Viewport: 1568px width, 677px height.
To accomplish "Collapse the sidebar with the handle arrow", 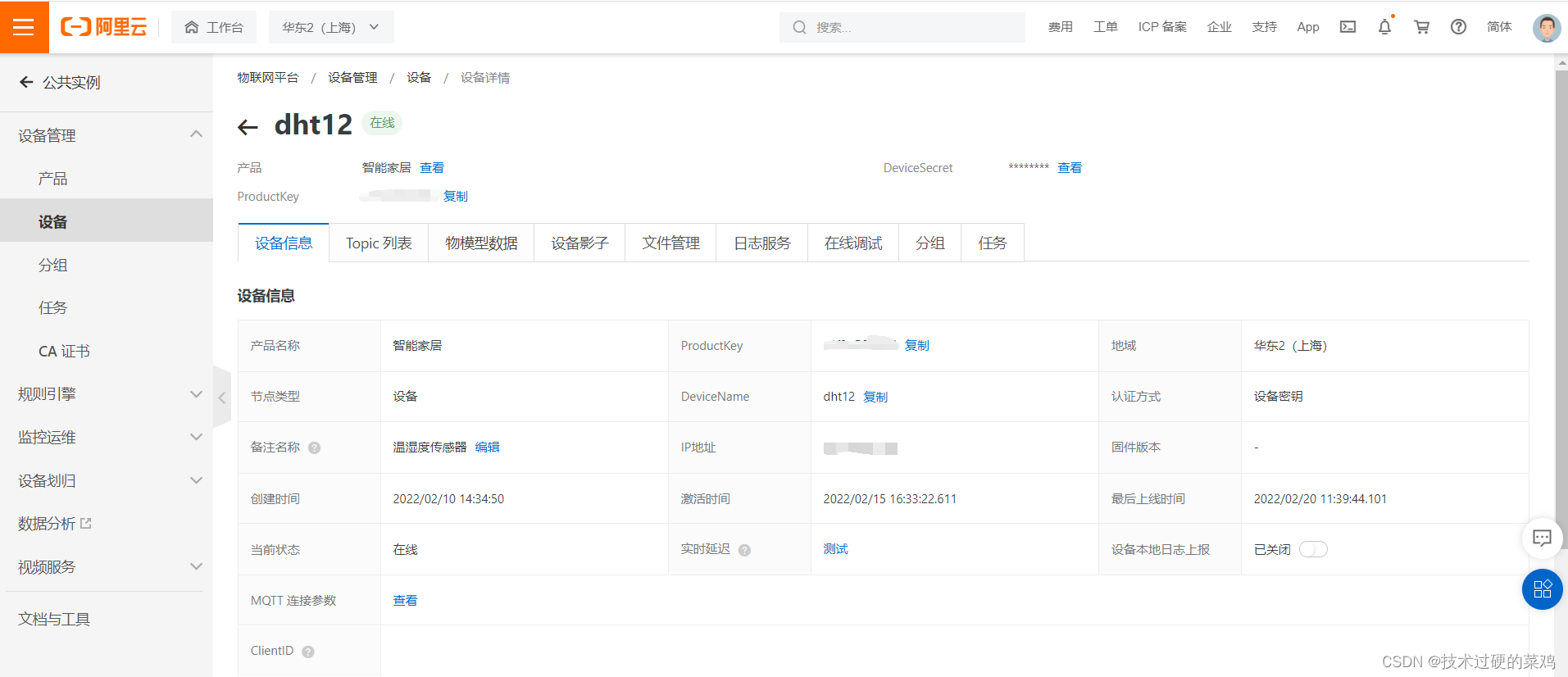I will [x=222, y=398].
